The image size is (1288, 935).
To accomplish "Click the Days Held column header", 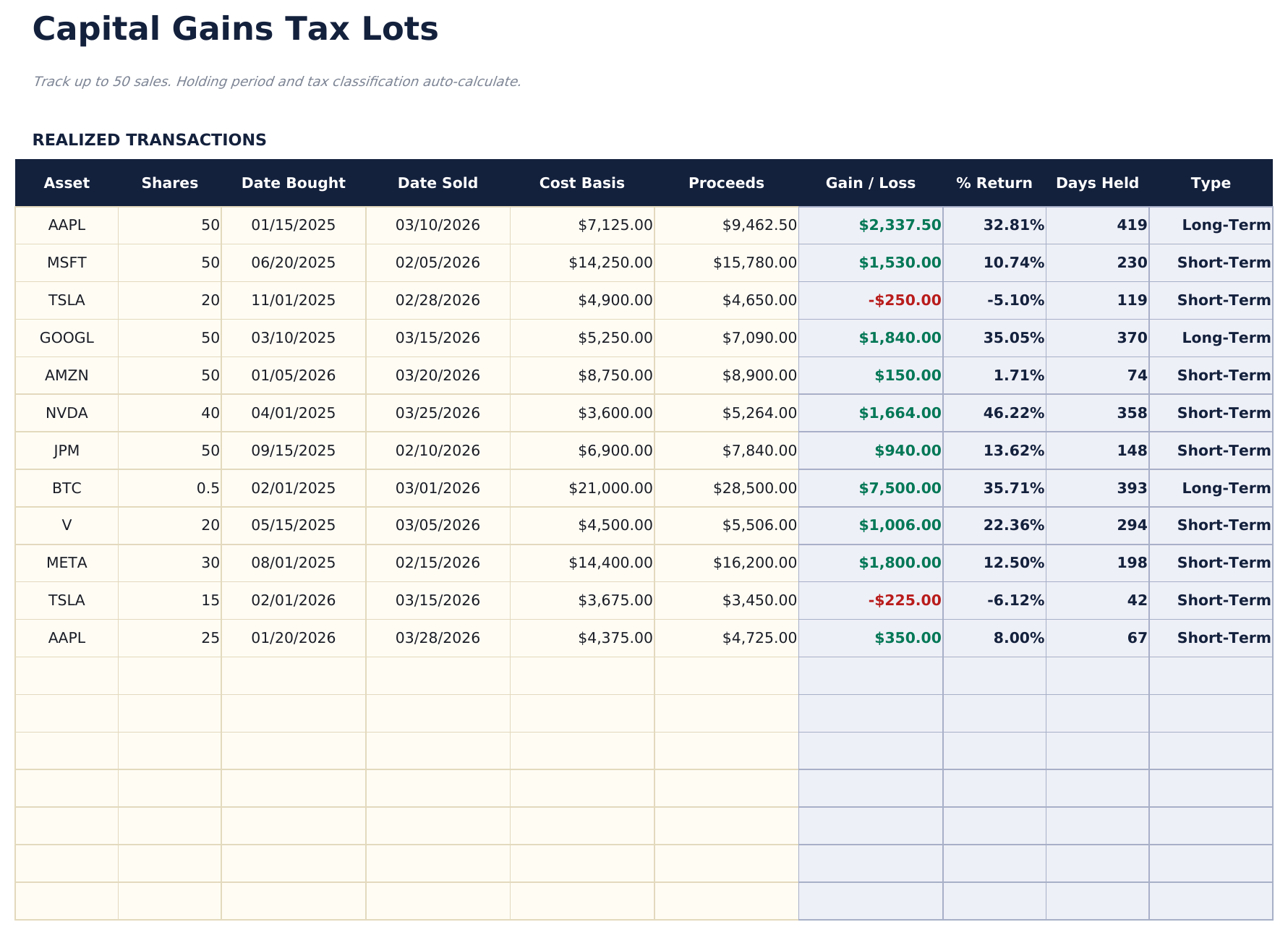I will [1099, 183].
